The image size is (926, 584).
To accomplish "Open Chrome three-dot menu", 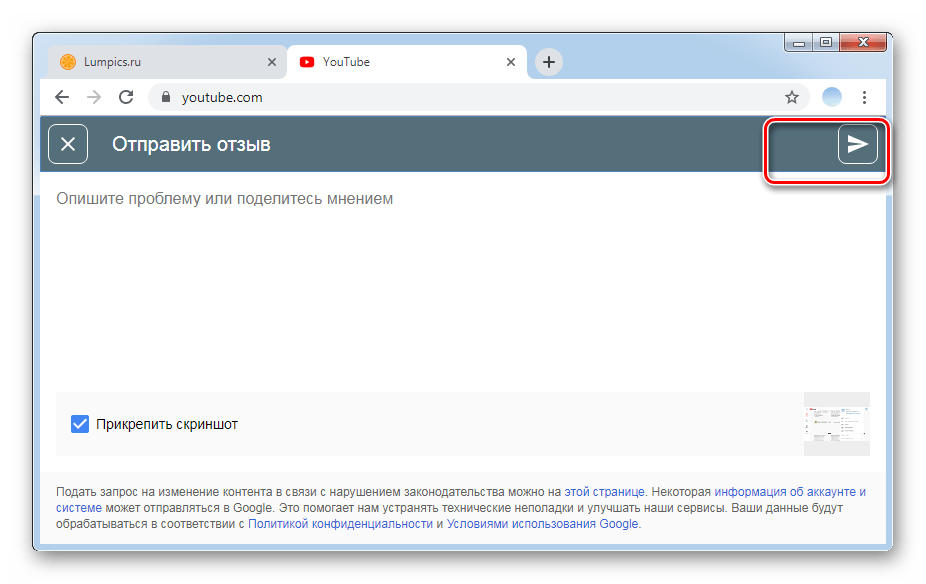I will pos(864,97).
